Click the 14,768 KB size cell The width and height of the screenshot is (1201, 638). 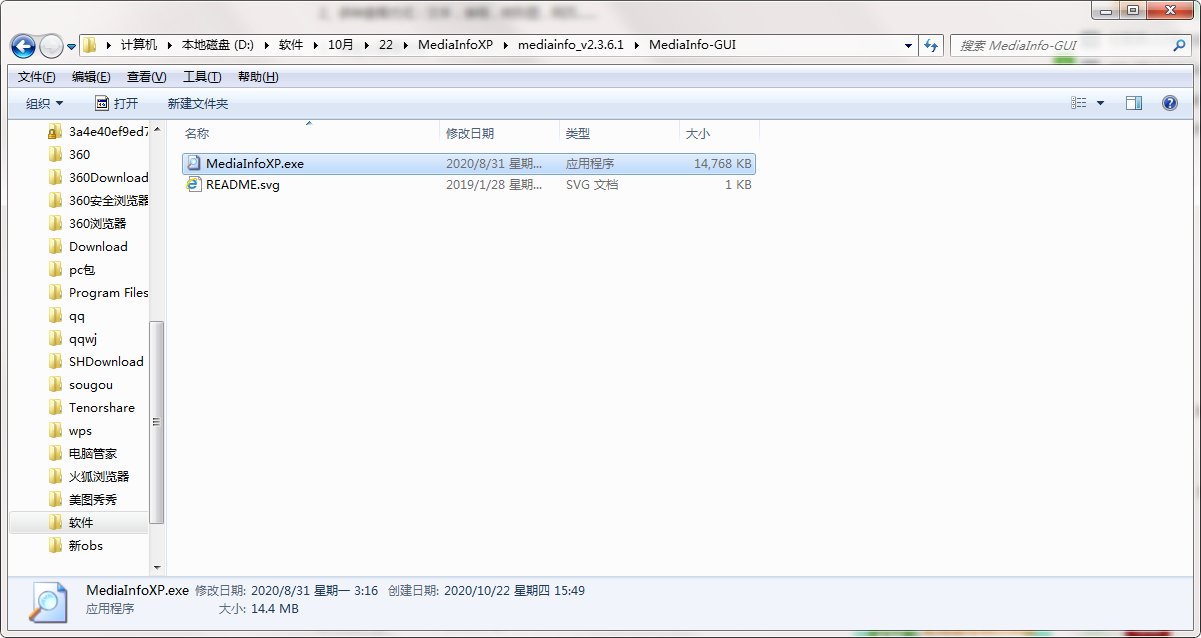coord(723,163)
